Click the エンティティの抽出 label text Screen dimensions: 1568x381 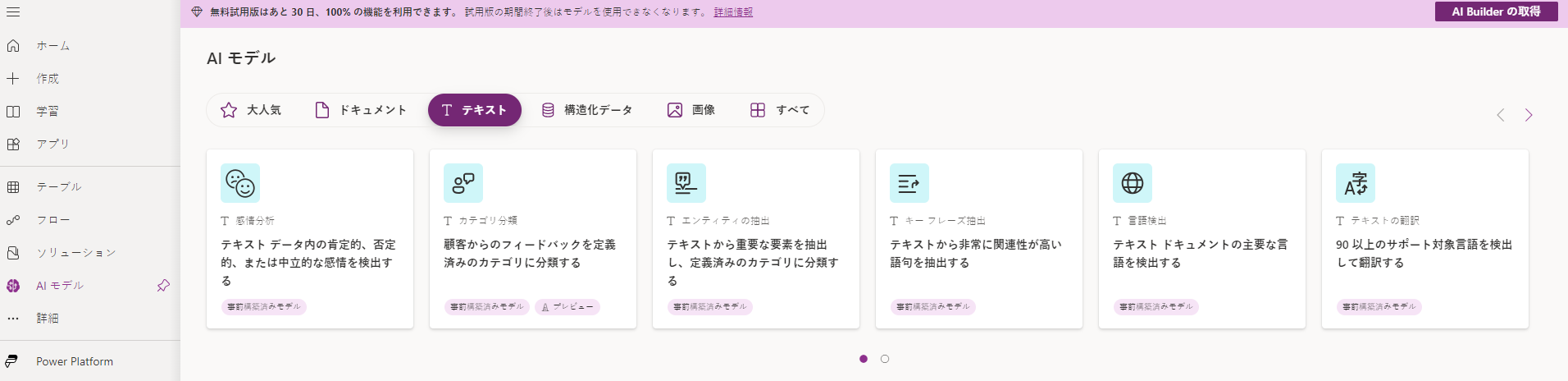726,221
